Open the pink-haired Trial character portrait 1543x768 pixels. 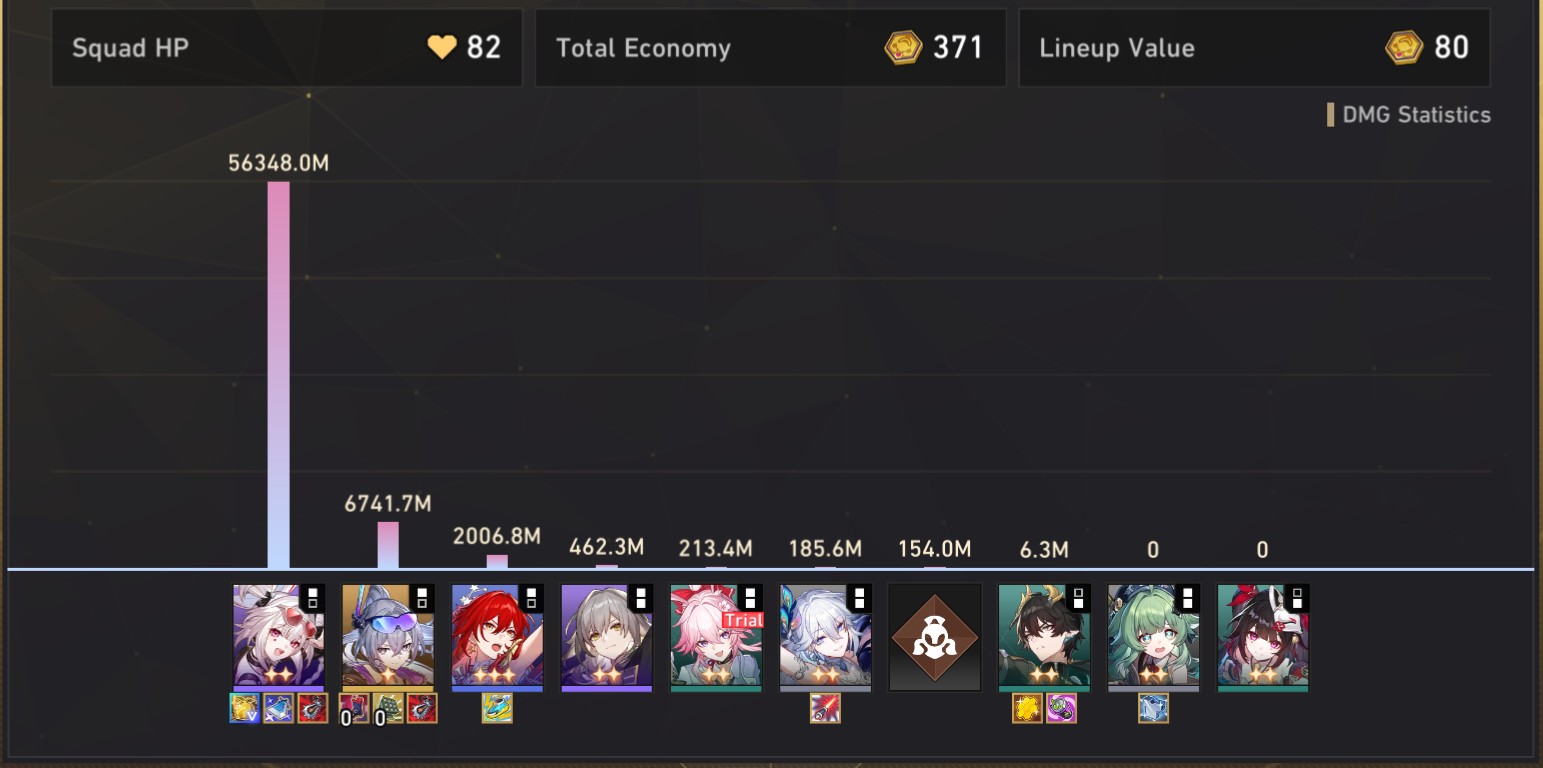click(x=716, y=637)
